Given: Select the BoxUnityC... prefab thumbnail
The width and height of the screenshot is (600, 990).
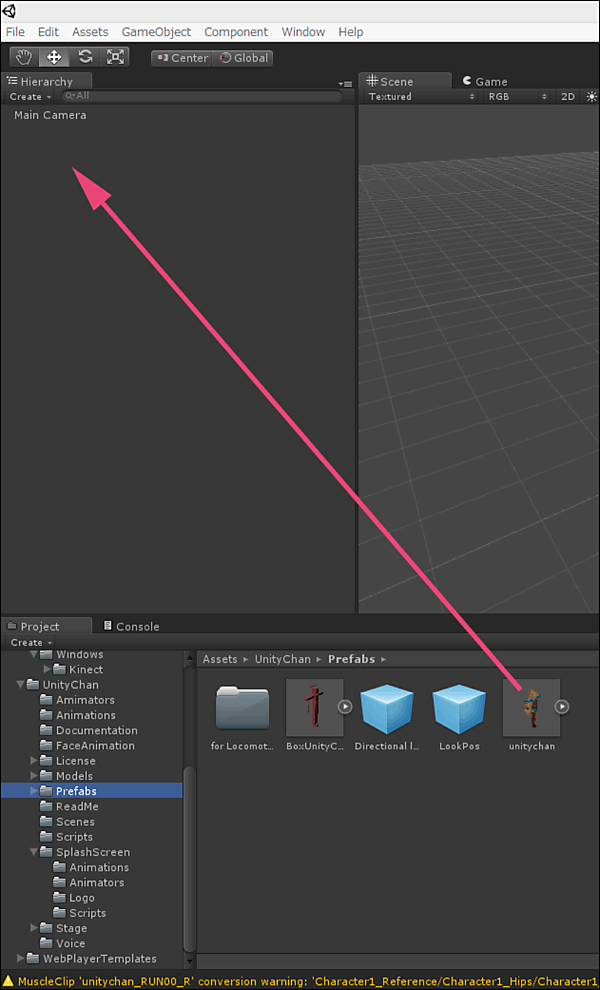Looking at the screenshot, I should pos(315,707).
